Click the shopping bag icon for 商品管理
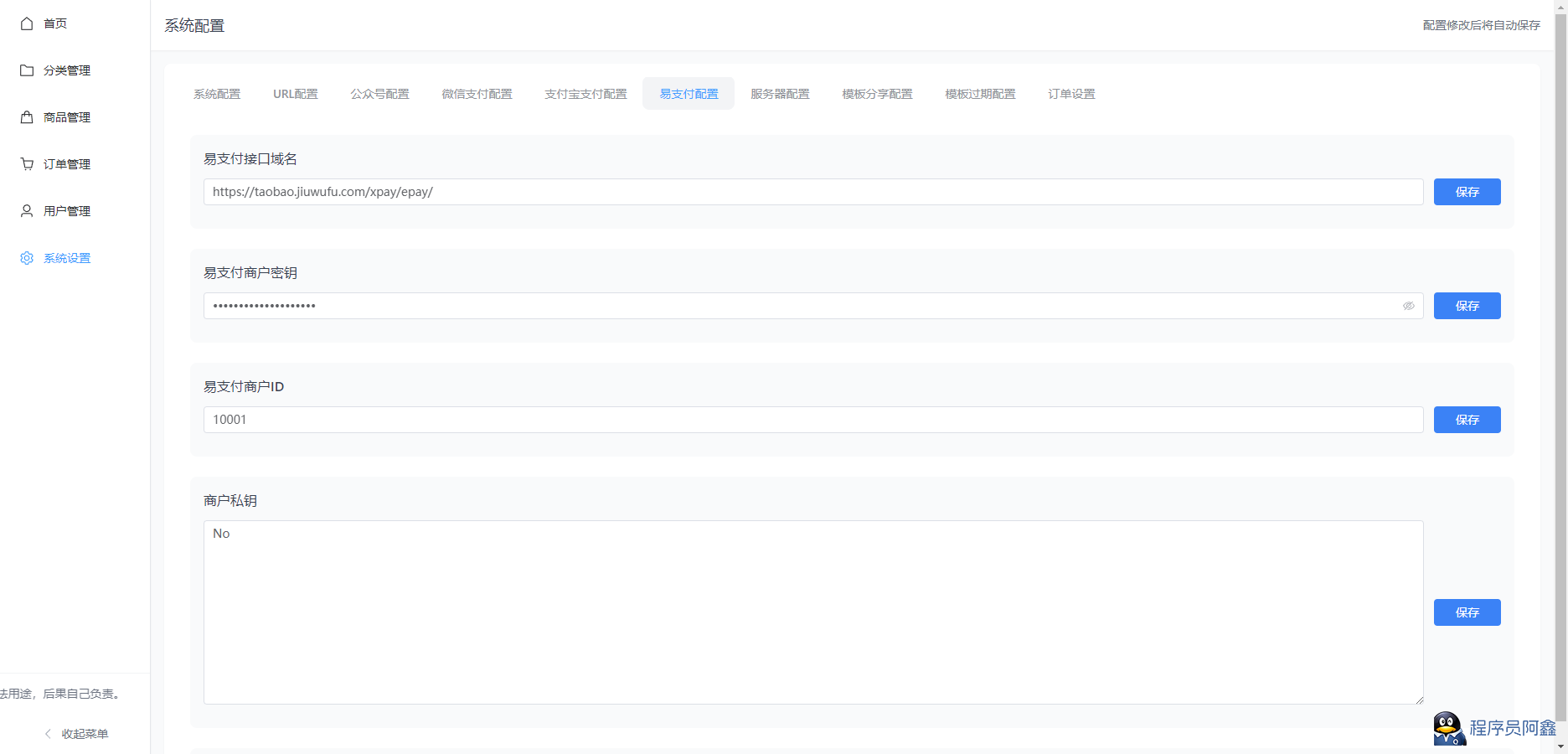This screenshot has height=754, width=1568. pos(27,117)
